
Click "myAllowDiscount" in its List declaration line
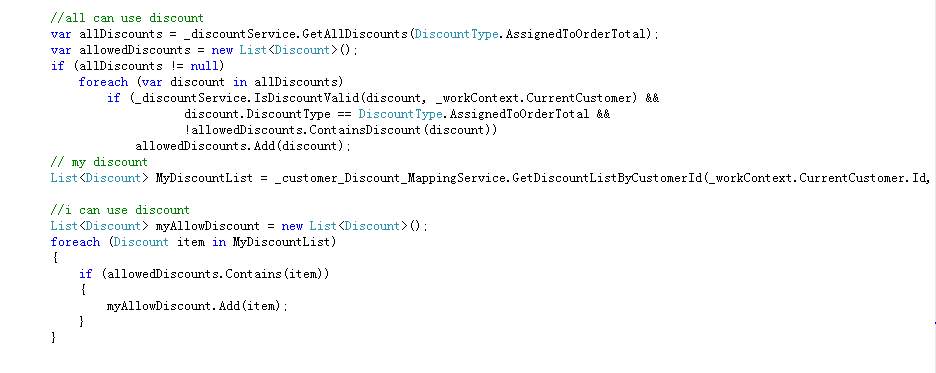coord(208,226)
